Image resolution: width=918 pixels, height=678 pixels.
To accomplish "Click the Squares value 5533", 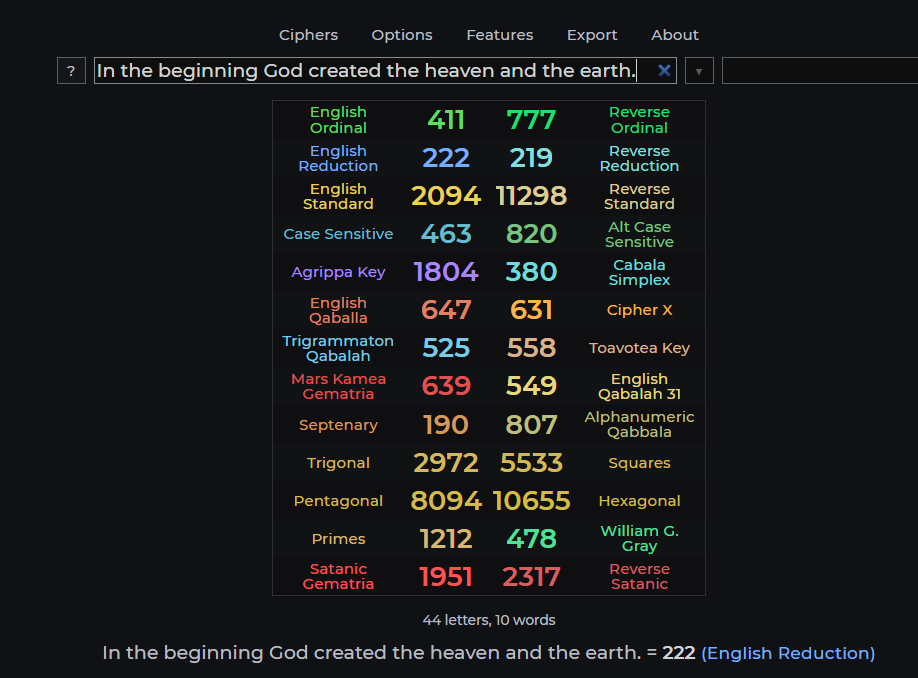I will [531, 463].
